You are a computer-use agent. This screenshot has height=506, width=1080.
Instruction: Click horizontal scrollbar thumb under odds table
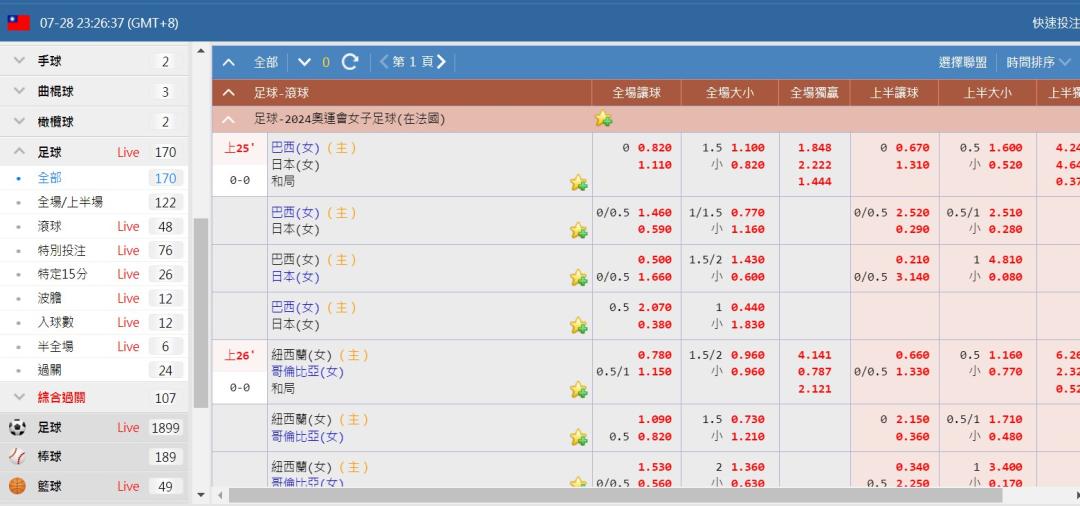pos(615,496)
